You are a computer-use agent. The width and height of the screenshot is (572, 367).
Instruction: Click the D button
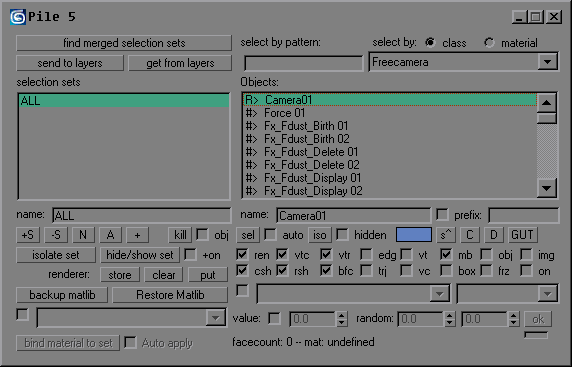[x=494, y=235]
